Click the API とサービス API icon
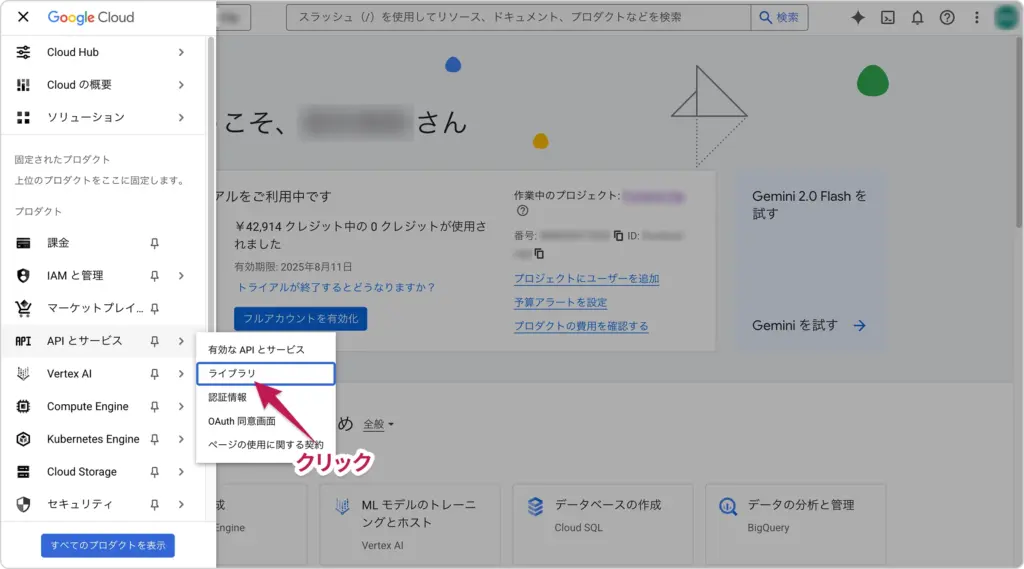The width and height of the screenshot is (1024, 569). (24, 341)
